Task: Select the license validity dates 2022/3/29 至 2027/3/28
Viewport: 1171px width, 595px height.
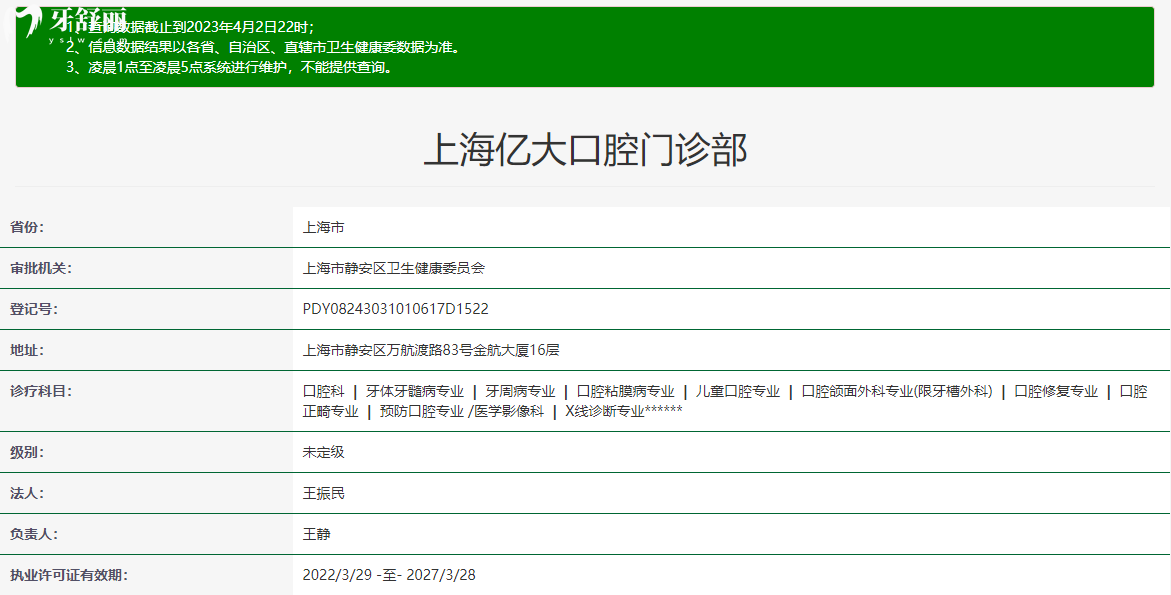Action: tap(391, 574)
